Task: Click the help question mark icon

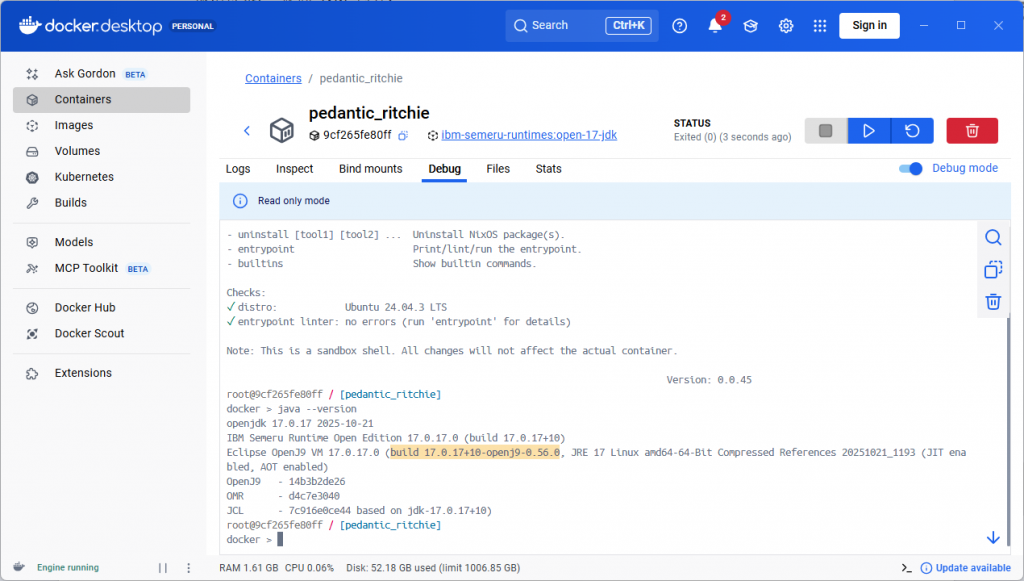Action: click(680, 26)
